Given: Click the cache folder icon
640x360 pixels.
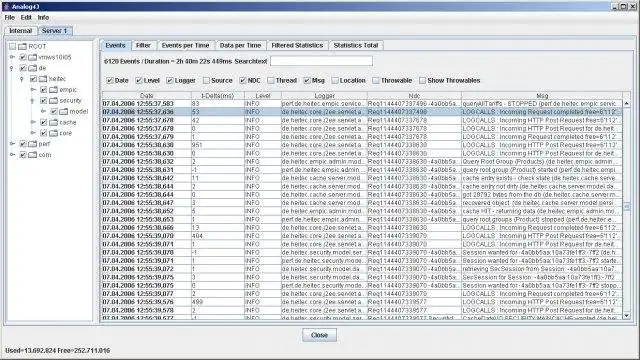Looking at the screenshot, I should [53, 122].
